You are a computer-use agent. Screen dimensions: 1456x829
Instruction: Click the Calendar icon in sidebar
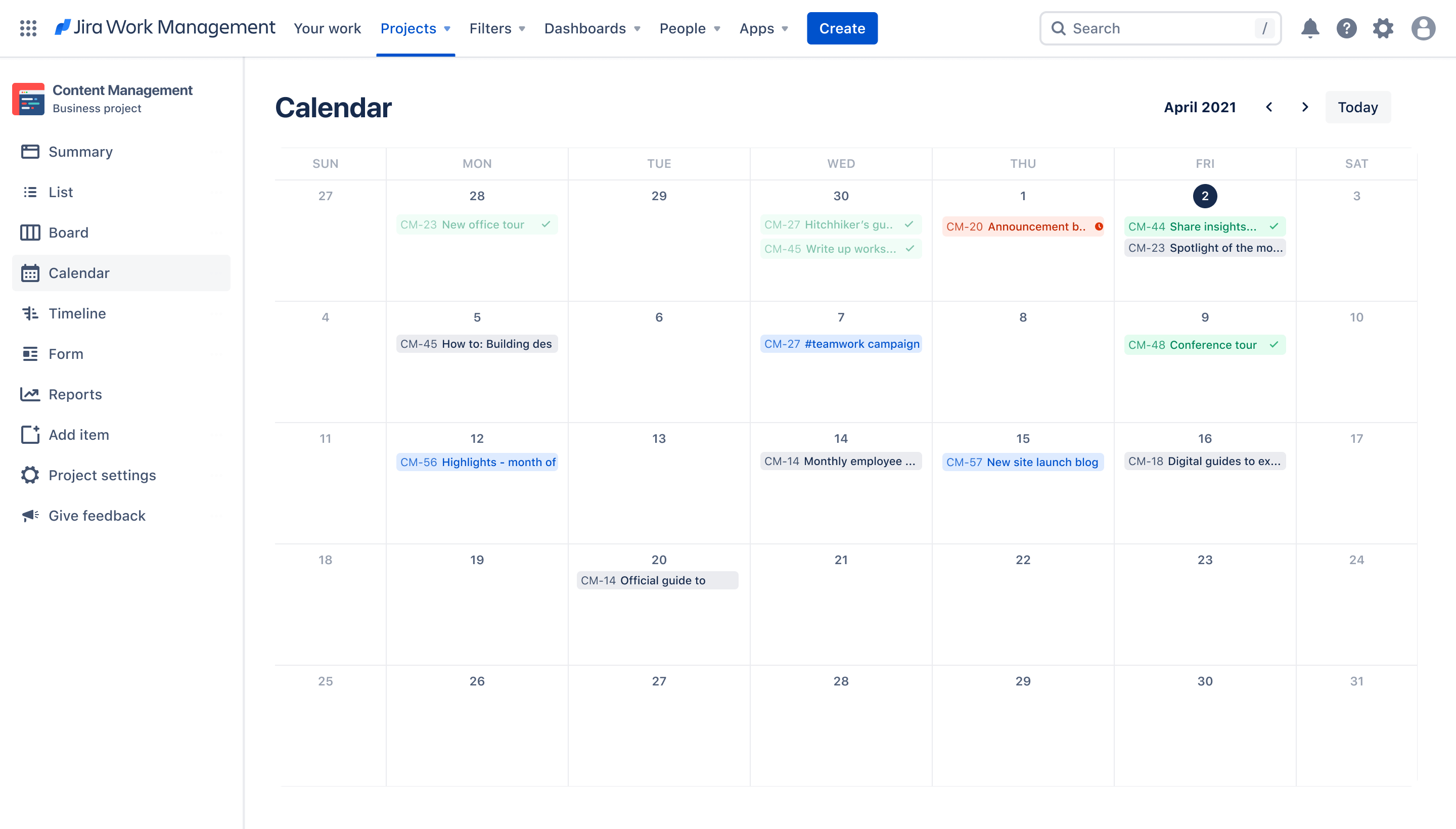[x=30, y=272]
